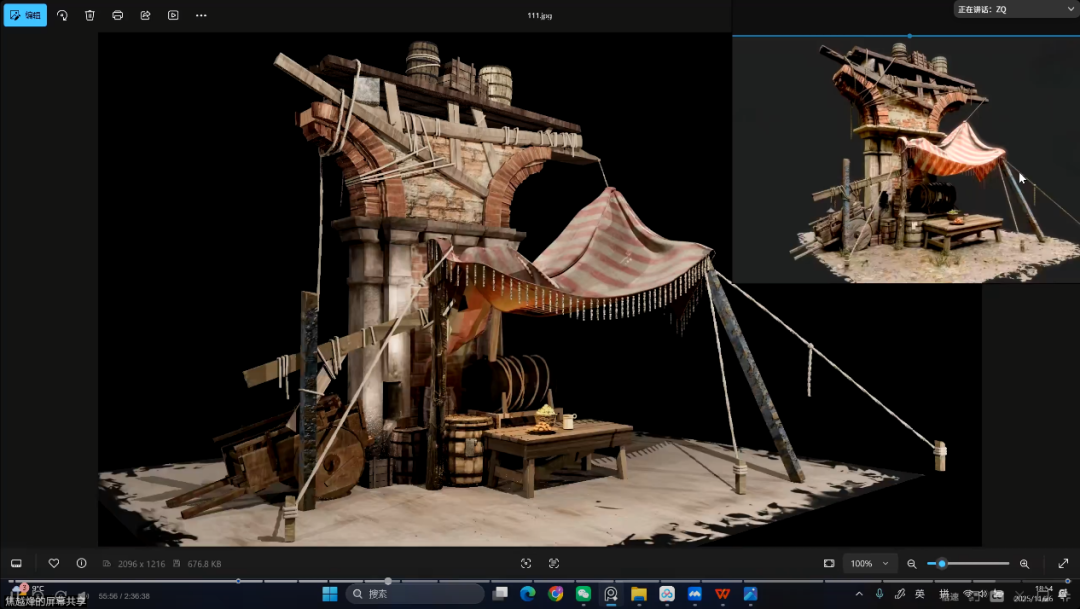The width and height of the screenshot is (1080, 609).
Task: Show file info with the info icon
Action: pyautogui.click(x=81, y=563)
